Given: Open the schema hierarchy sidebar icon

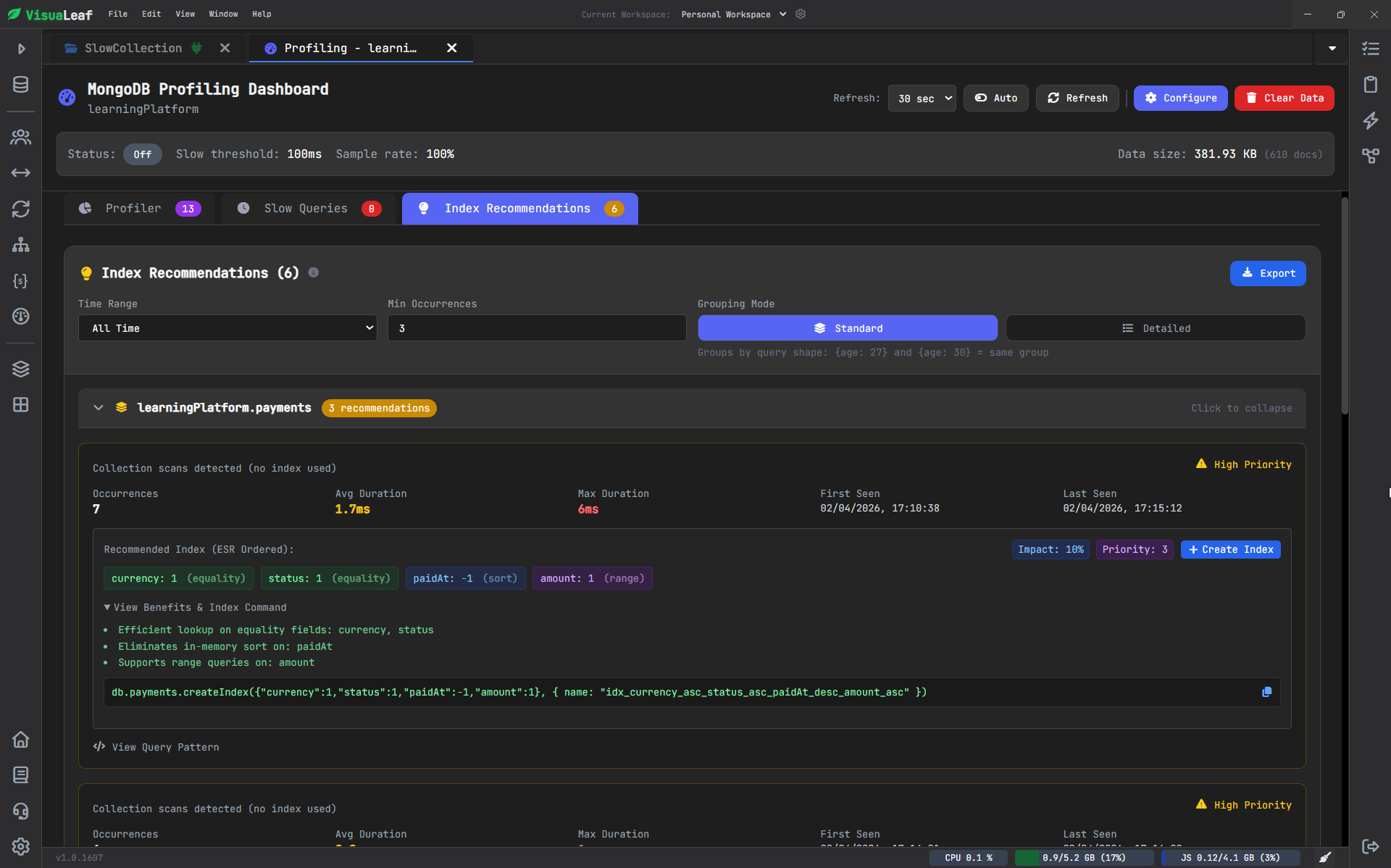Looking at the screenshot, I should tap(21, 245).
